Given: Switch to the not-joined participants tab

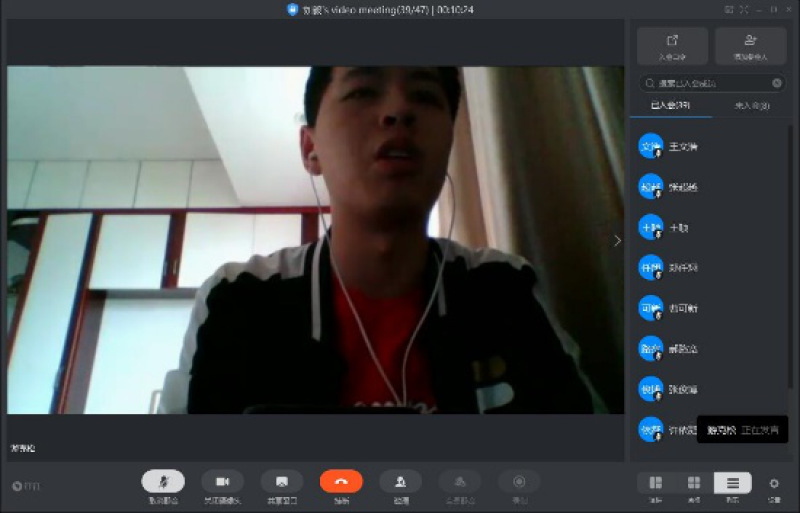Looking at the screenshot, I should coord(751,106).
